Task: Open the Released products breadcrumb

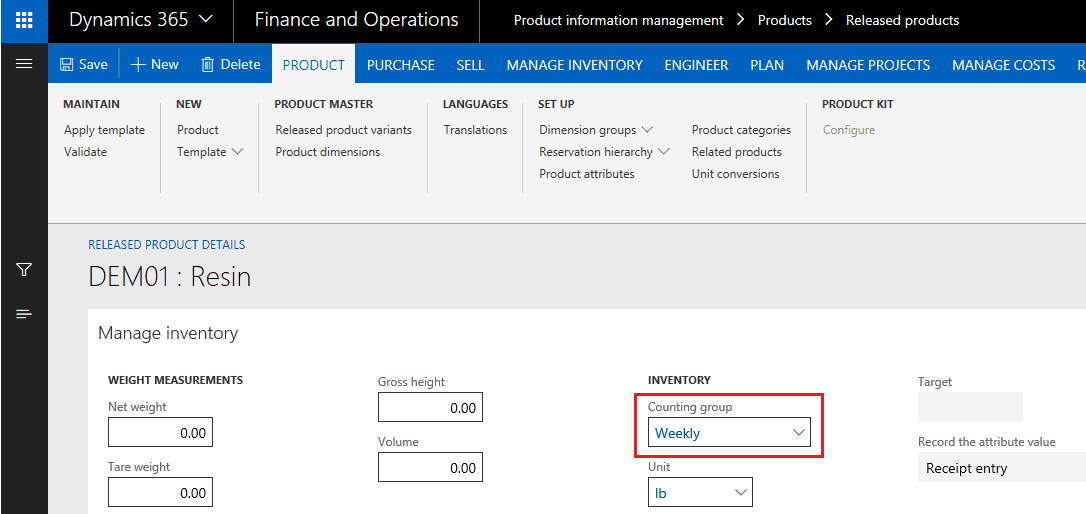Action: click(x=902, y=21)
